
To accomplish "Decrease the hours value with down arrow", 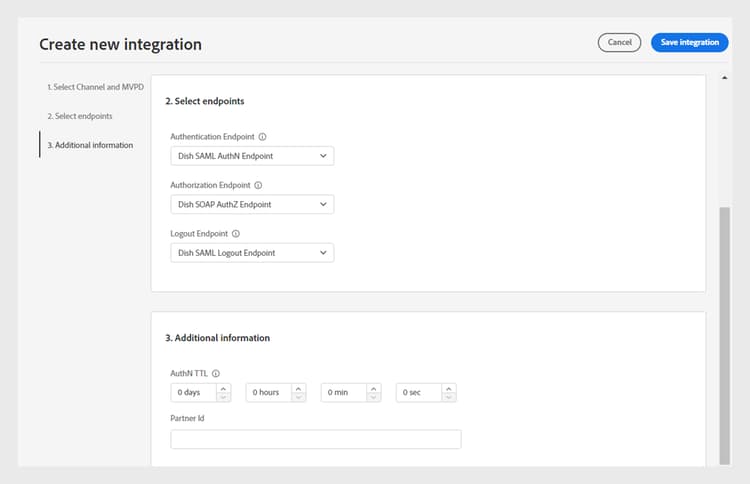I will point(299,397).
